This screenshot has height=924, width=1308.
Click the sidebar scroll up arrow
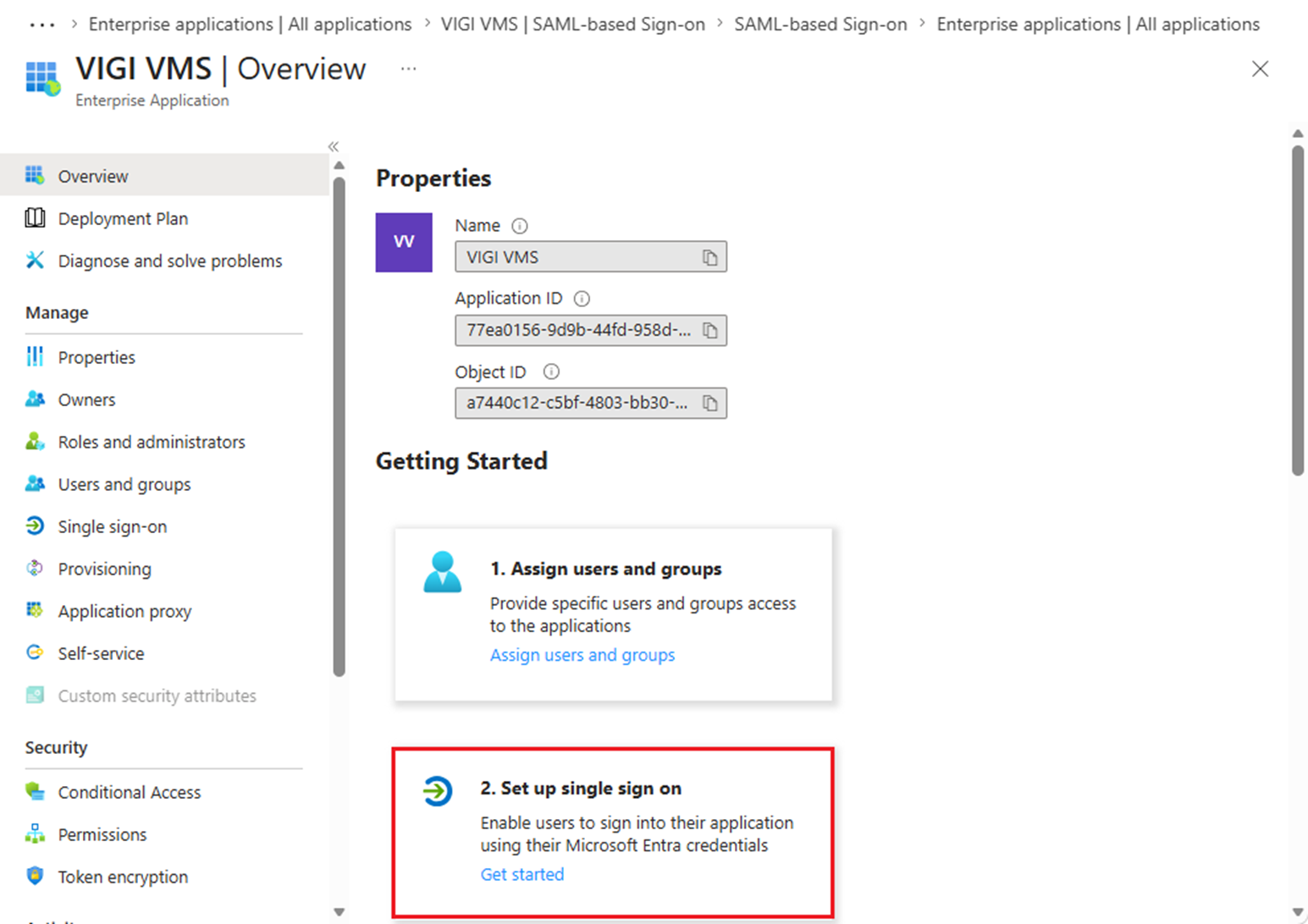339,165
